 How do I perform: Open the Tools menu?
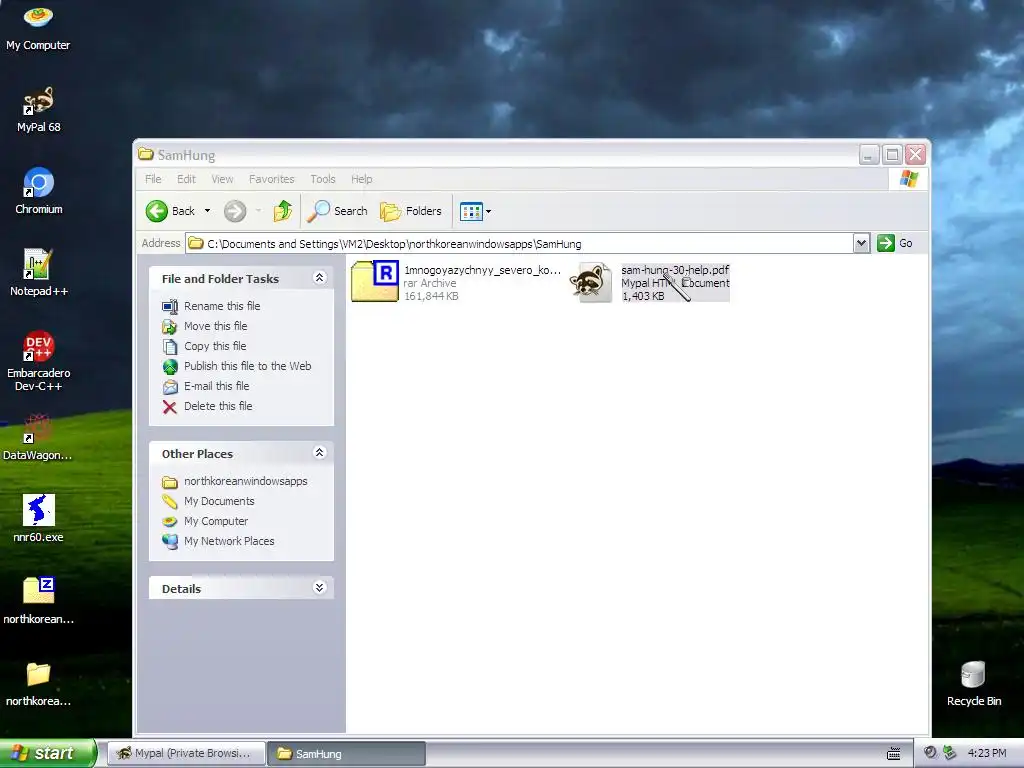pyautogui.click(x=323, y=179)
